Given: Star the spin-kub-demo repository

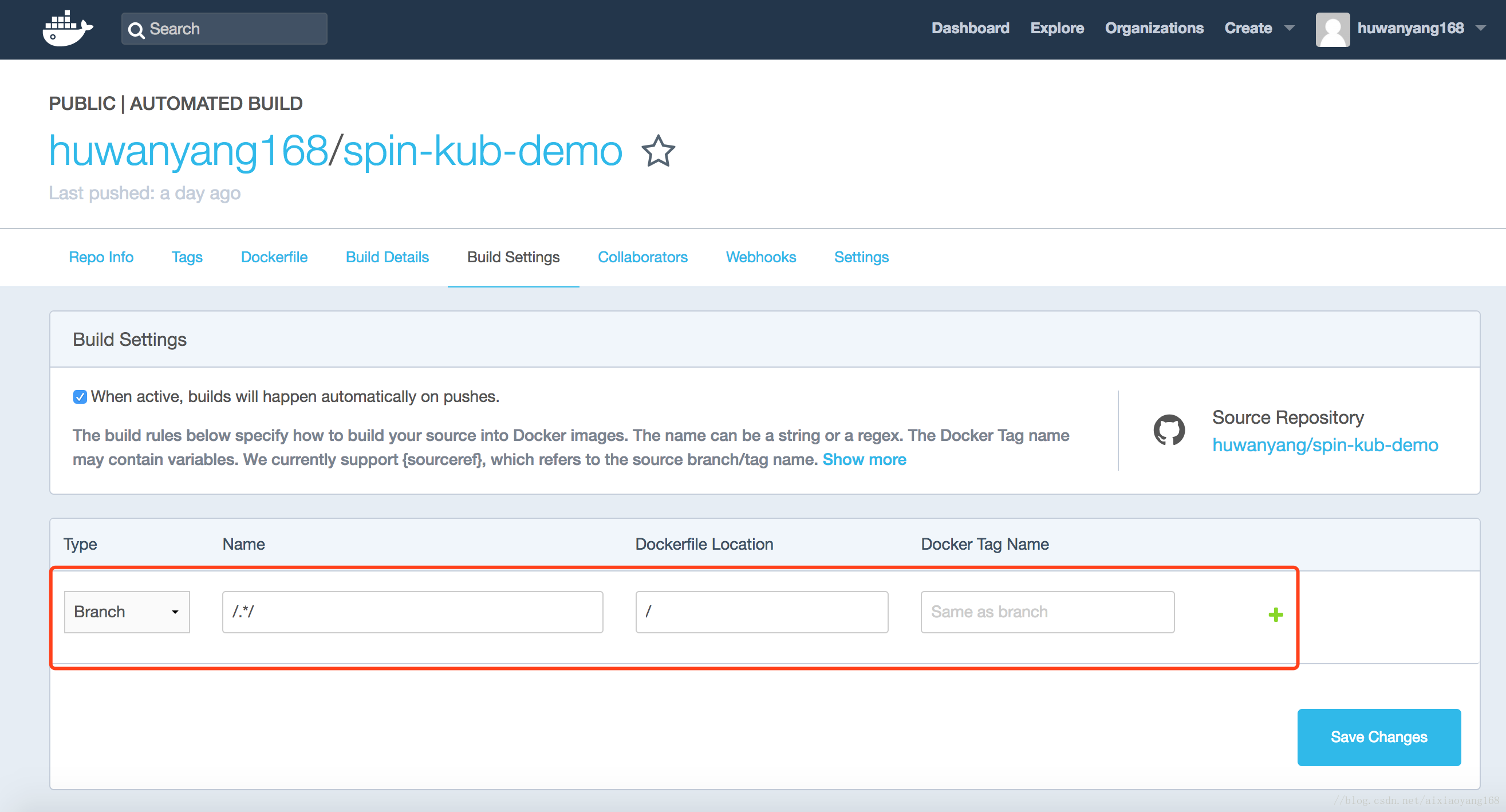Looking at the screenshot, I should (x=659, y=151).
